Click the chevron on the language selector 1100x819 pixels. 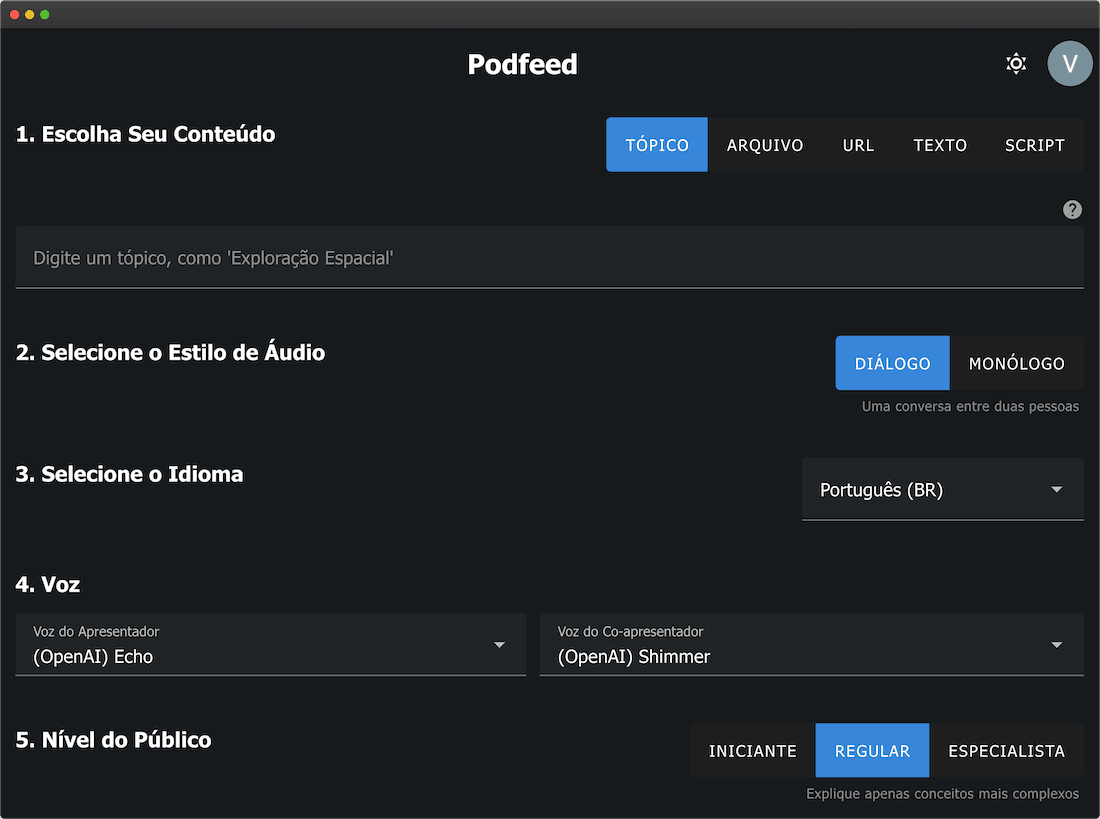[x=1056, y=490]
